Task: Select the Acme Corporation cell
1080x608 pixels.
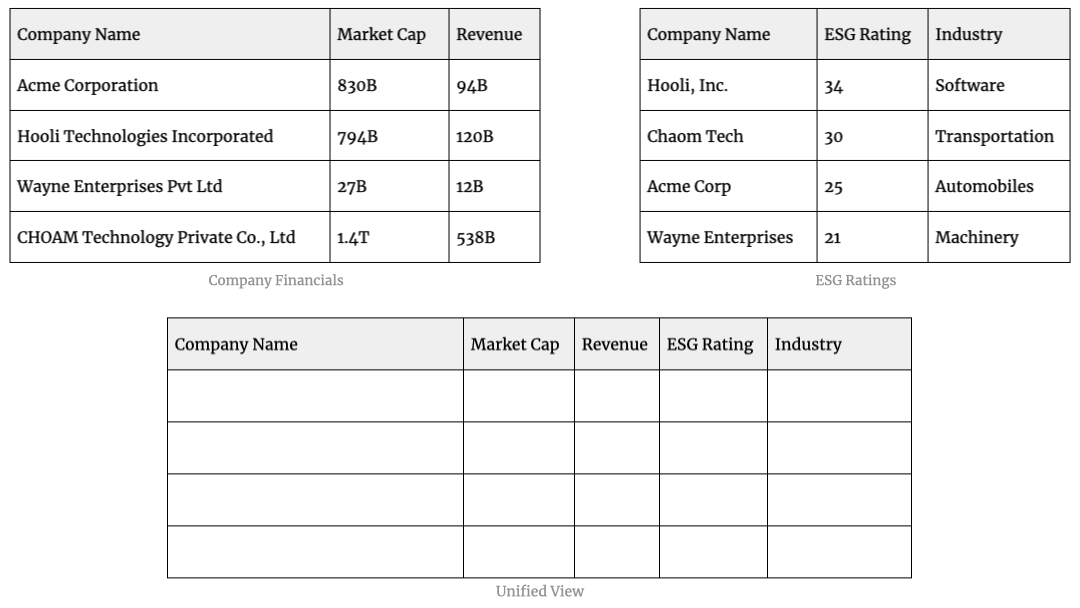Action: (x=170, y=85)
